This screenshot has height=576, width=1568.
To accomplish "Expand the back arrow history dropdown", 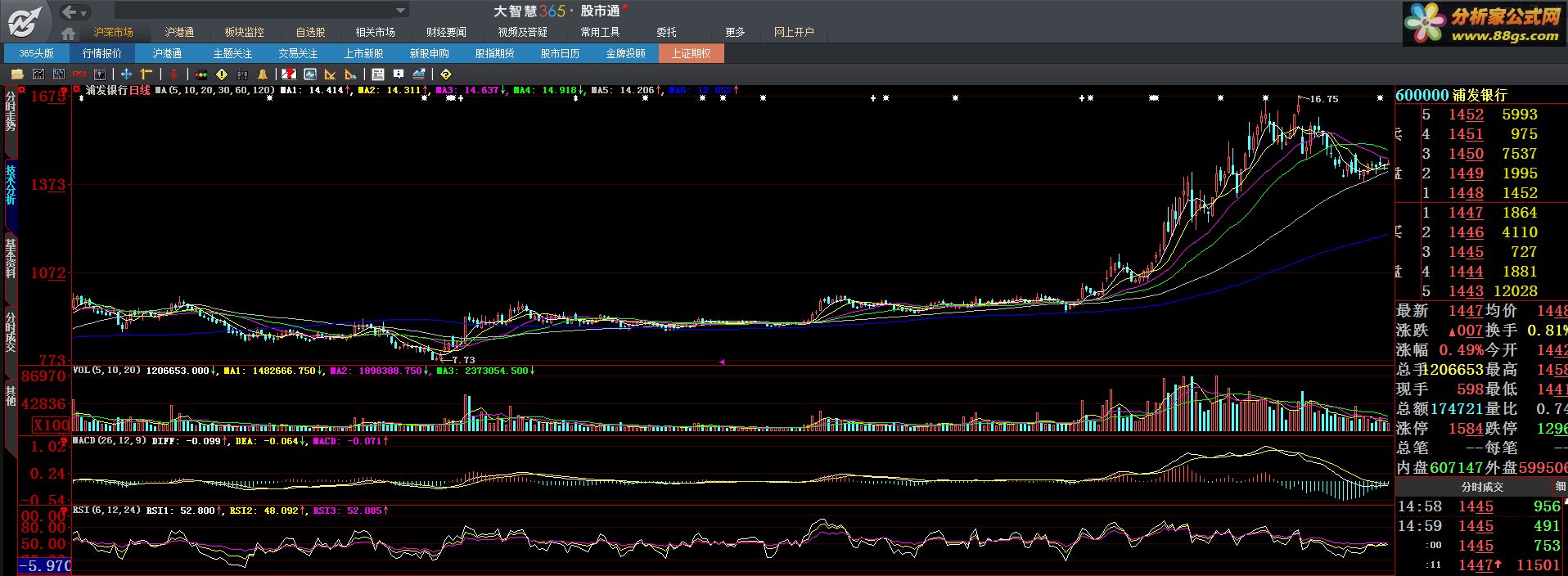I will pos(84,12).
